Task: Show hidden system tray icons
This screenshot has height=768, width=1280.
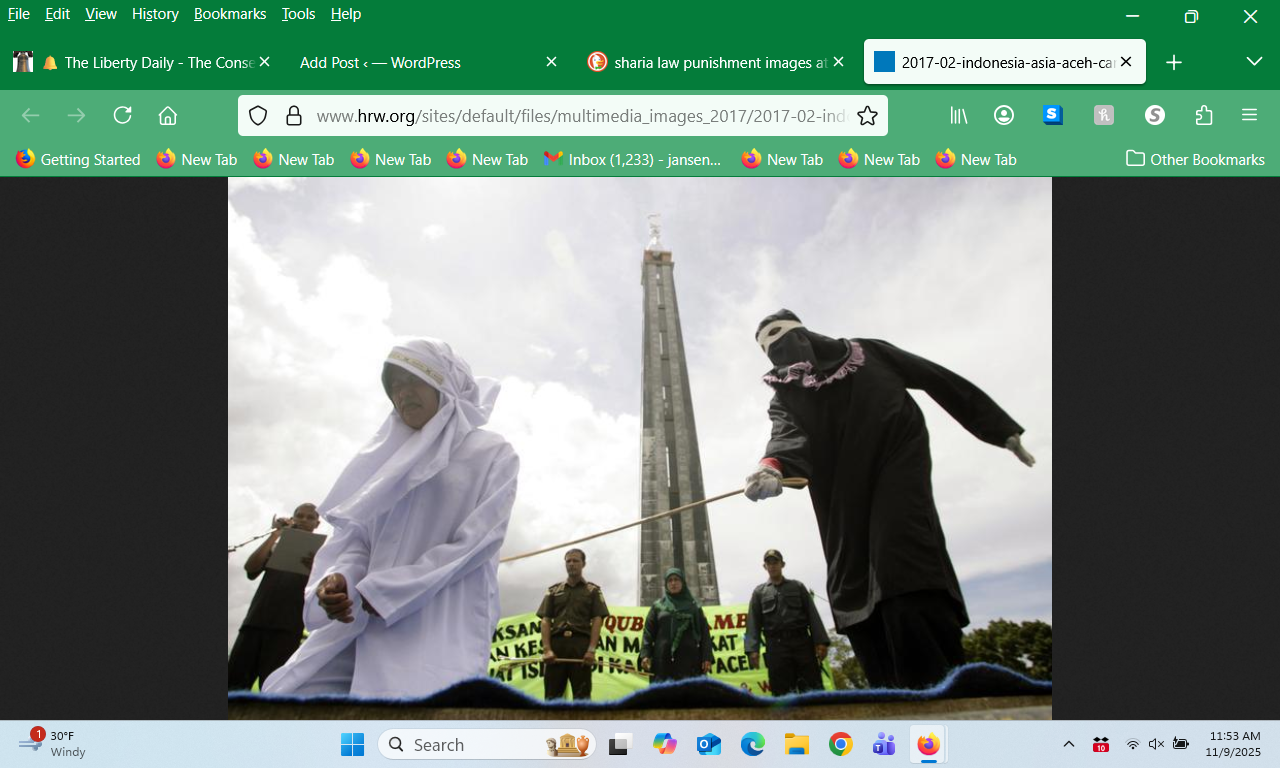Action: [x=1068, y=744]
